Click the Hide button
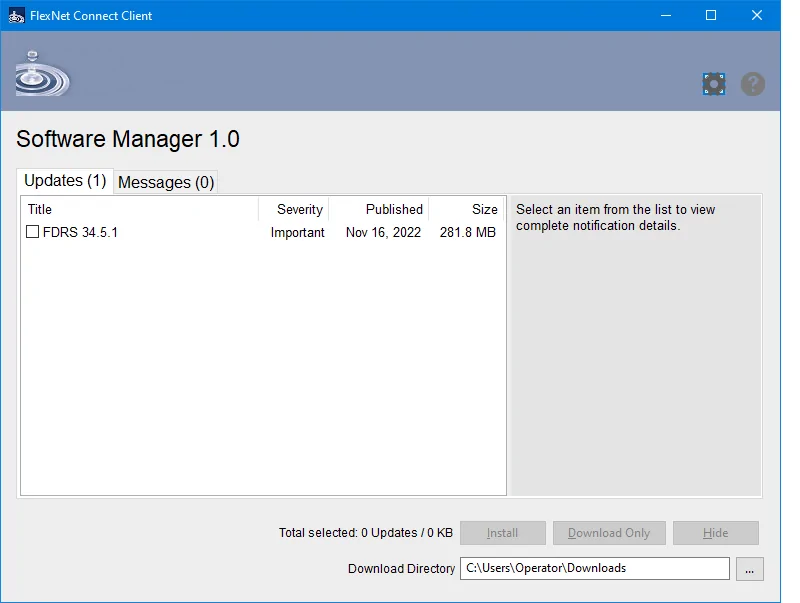 715,533
